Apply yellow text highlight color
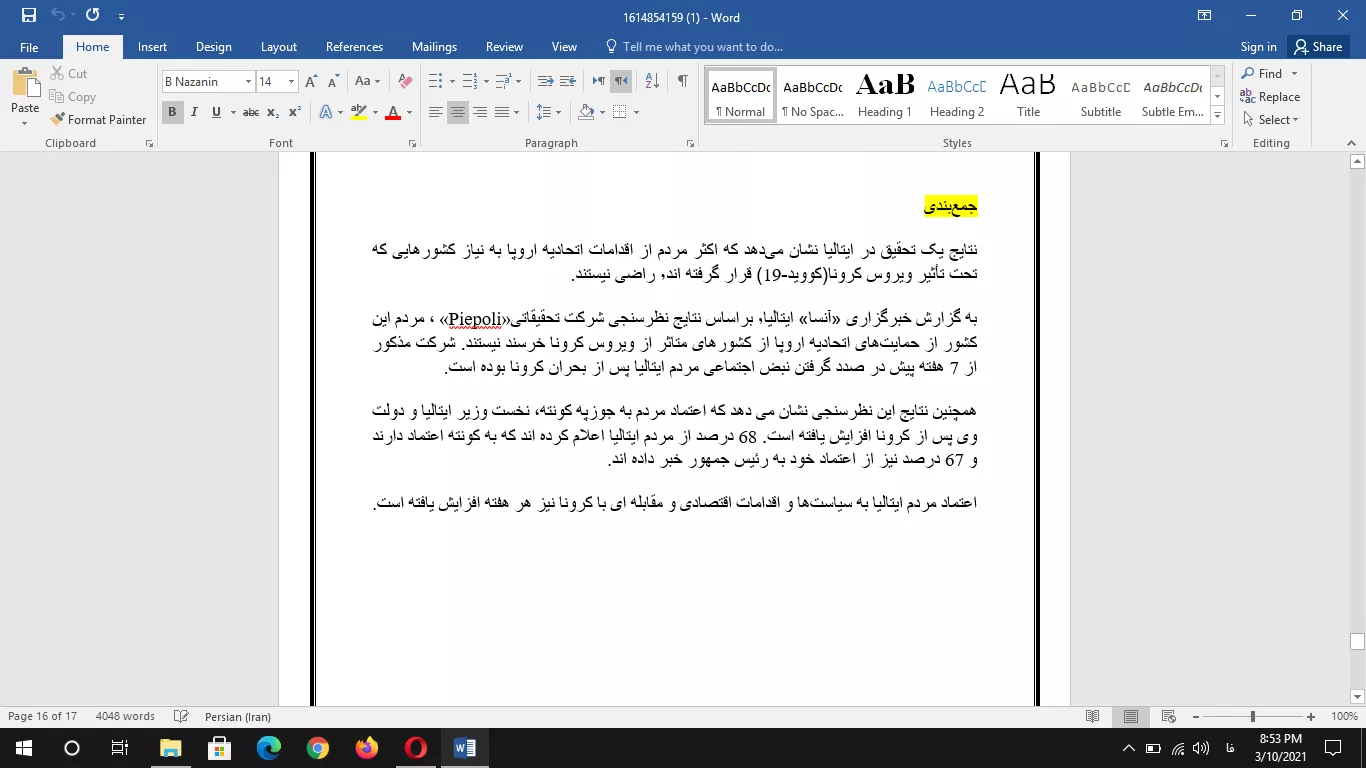Viewport: 1366px width, 768px height. [358, 112]
